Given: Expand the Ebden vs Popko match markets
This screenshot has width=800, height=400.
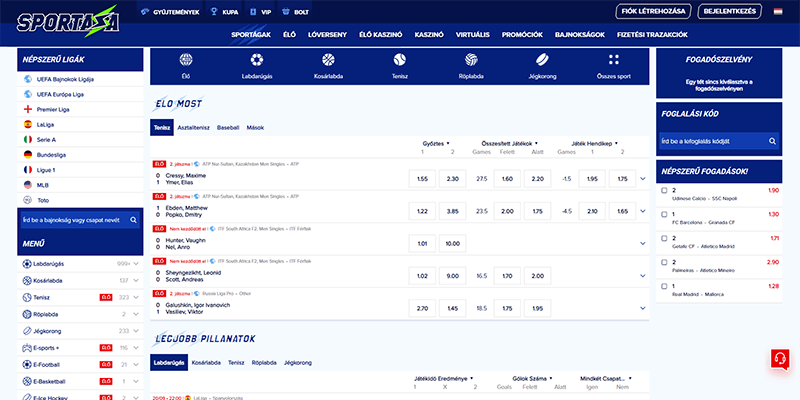Looking at the screenshot, I should (x=642, y=211).
